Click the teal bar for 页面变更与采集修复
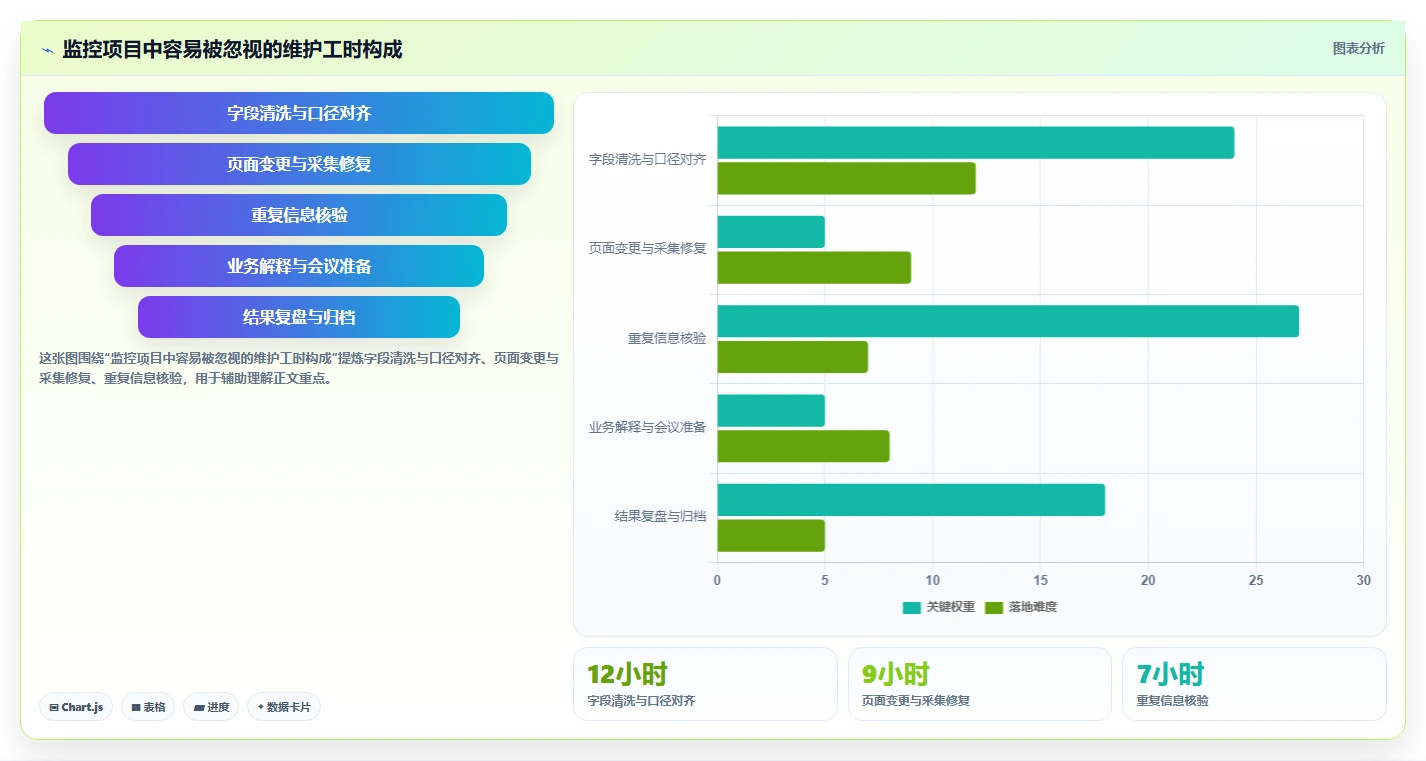 click(x=771, y=232)
